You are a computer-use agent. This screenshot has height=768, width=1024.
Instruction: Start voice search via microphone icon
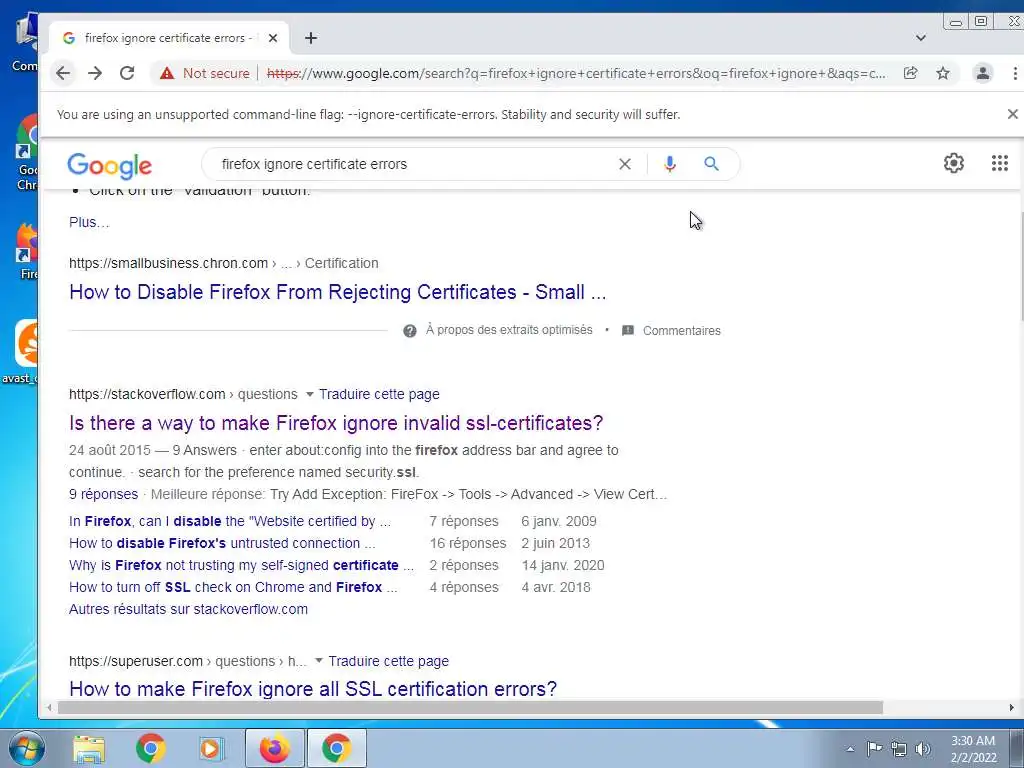pos(669,164)
